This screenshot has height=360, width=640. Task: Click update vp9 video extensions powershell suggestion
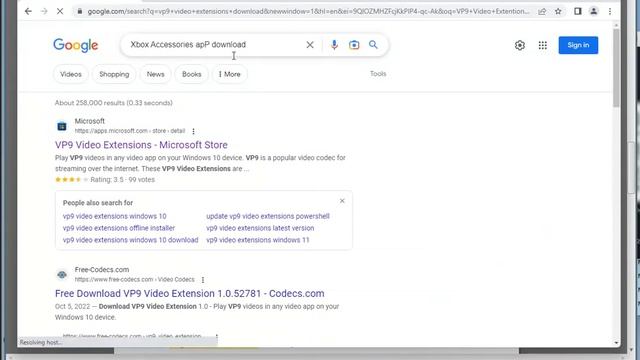268,216
